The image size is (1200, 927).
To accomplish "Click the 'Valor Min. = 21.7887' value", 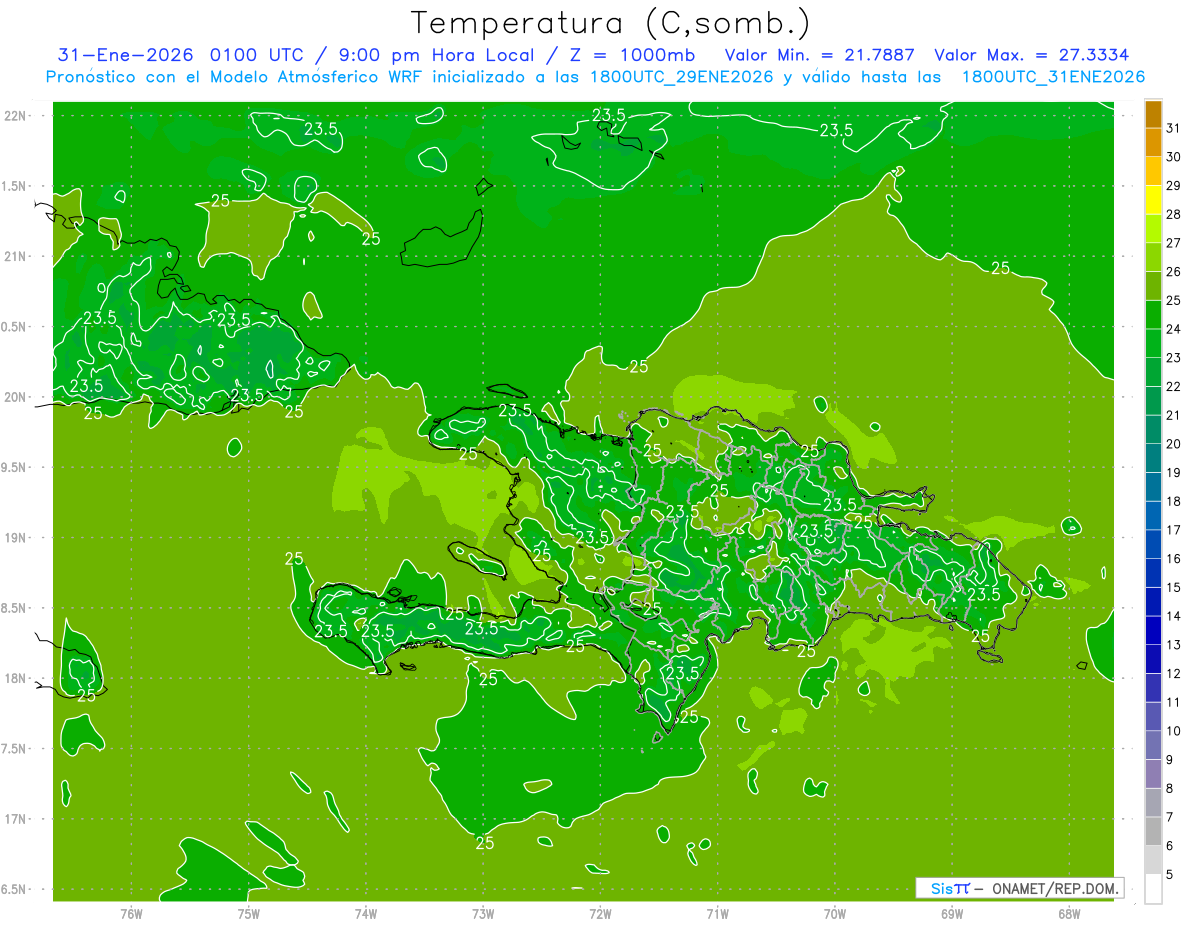I will click(820, 55).
